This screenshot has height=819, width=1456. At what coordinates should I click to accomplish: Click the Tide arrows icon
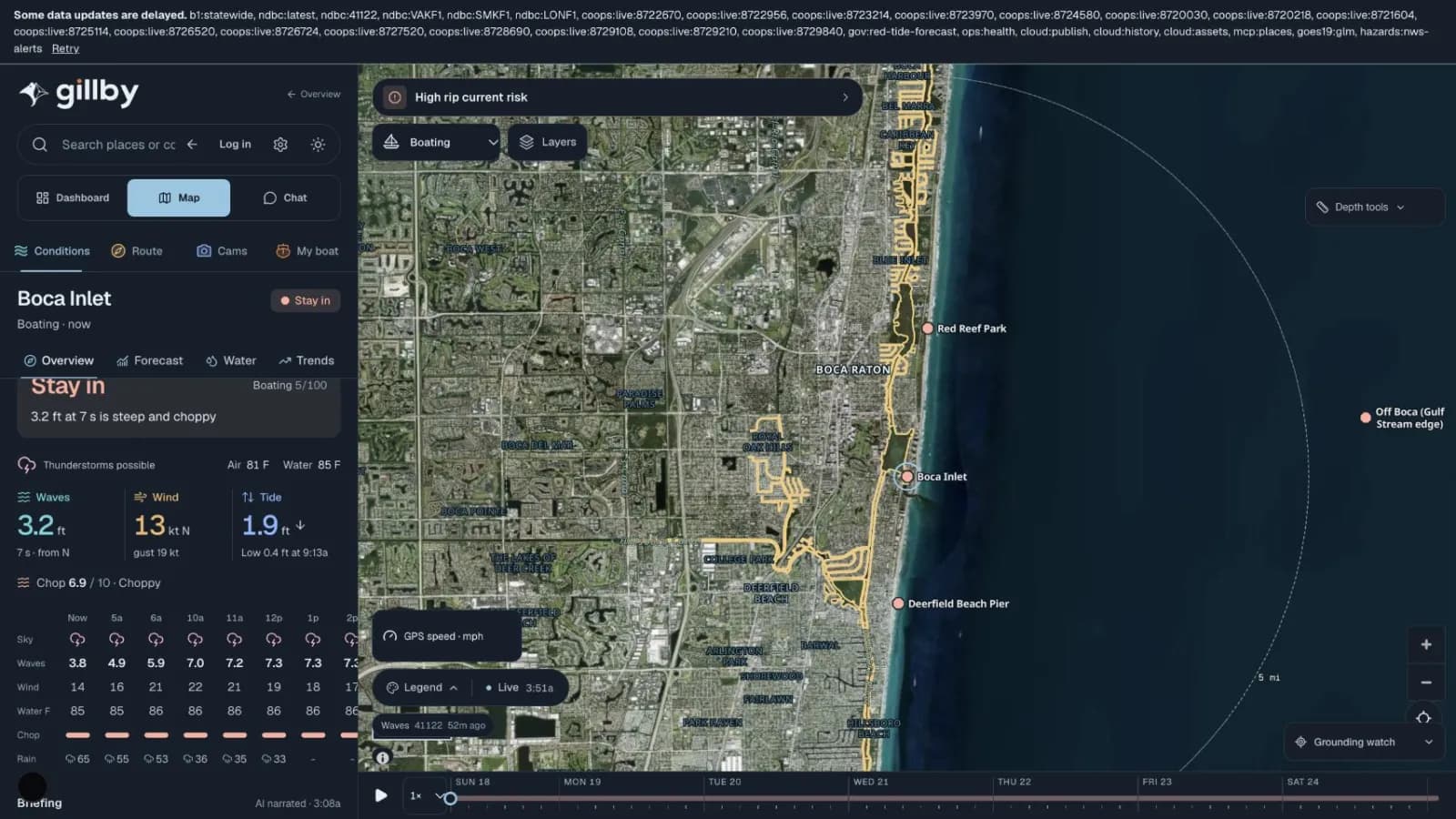pyautogui.click(x=248, y=498)
